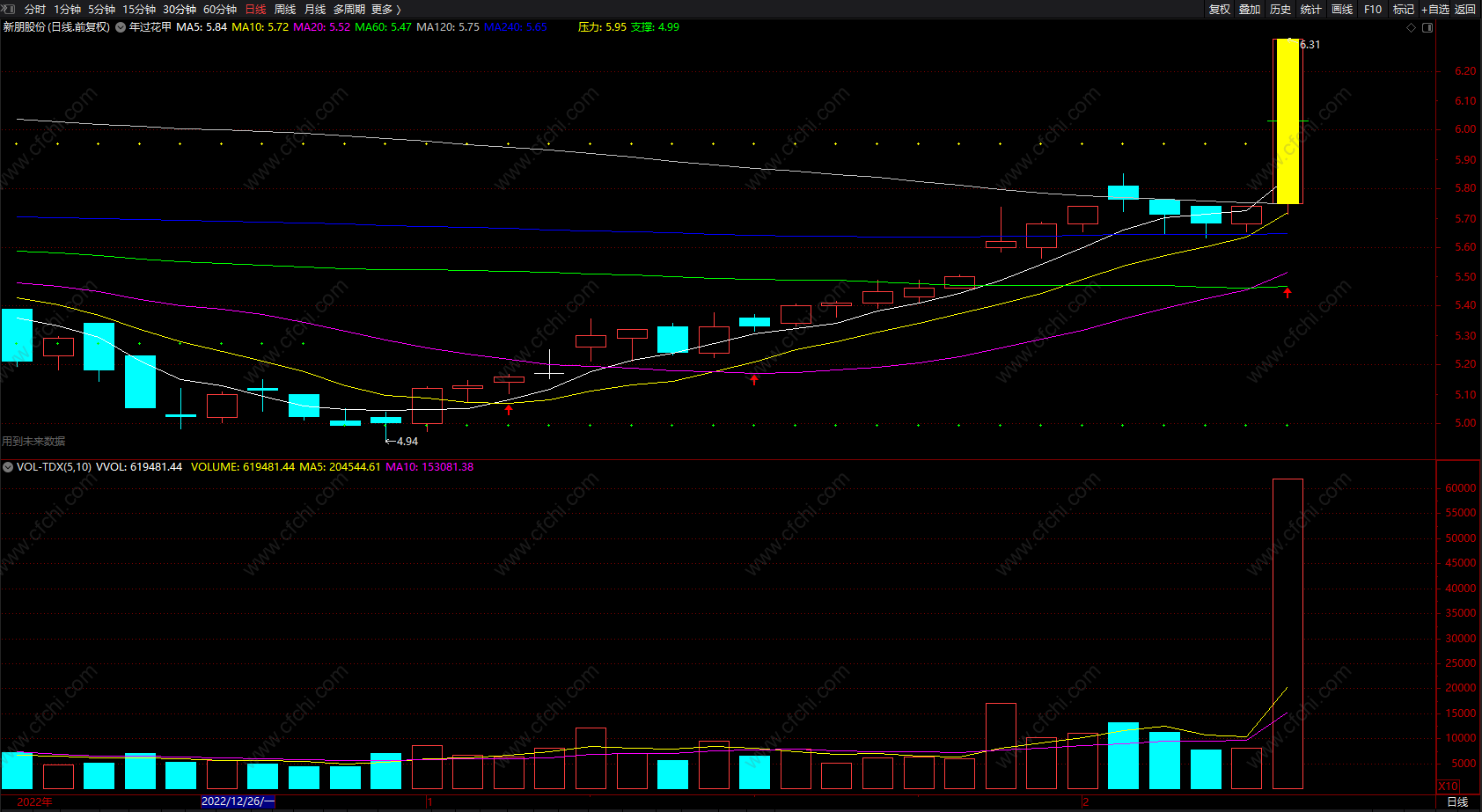Click the 压力: 5.95 label
The image size is (1482, 812).
pos(602,27)
